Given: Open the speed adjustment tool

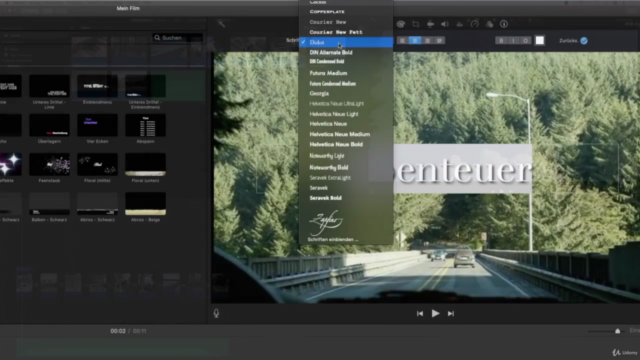Looking at the screenshot, I should click(474, 24).
